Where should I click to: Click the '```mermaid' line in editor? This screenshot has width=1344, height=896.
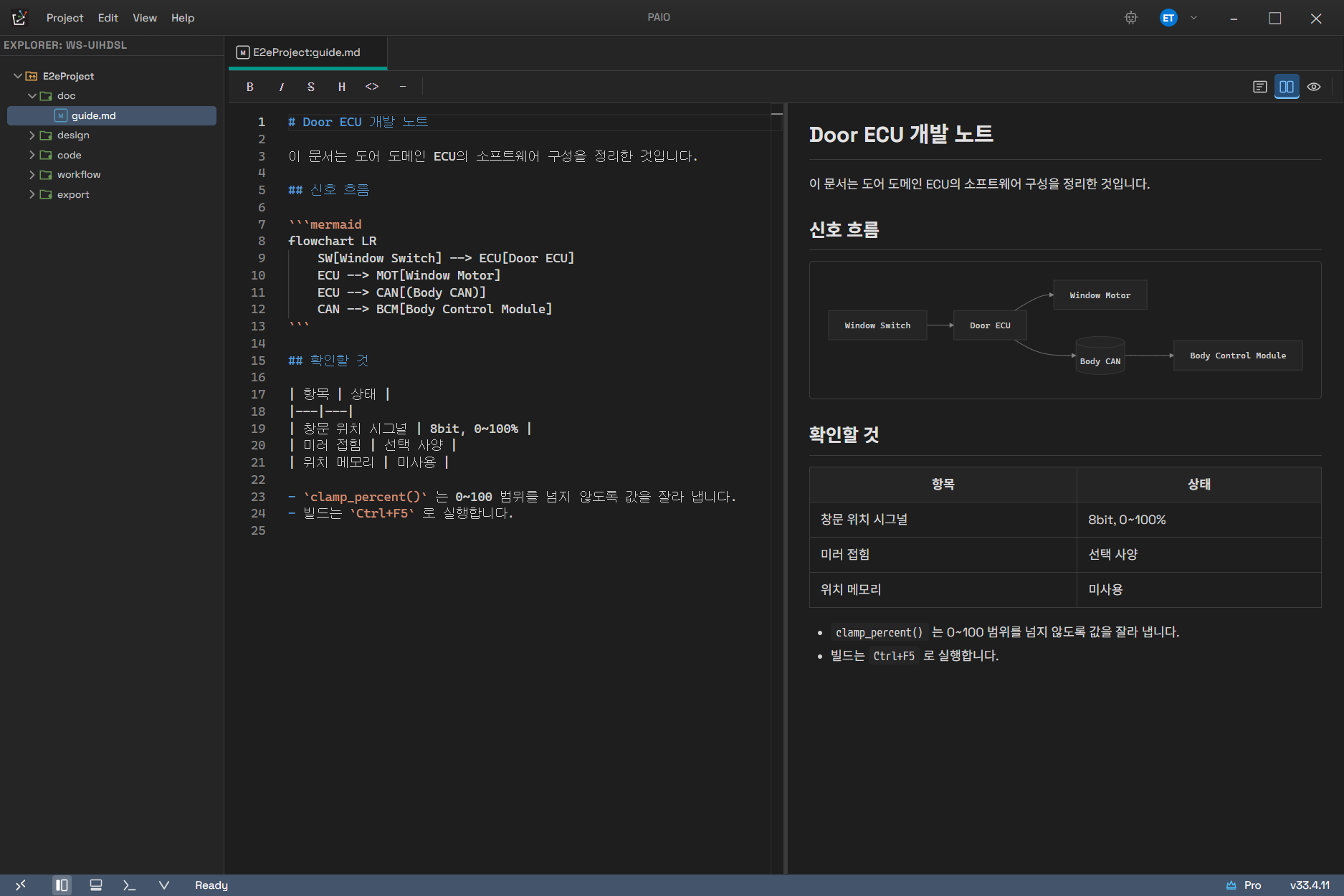coord(325,224)
